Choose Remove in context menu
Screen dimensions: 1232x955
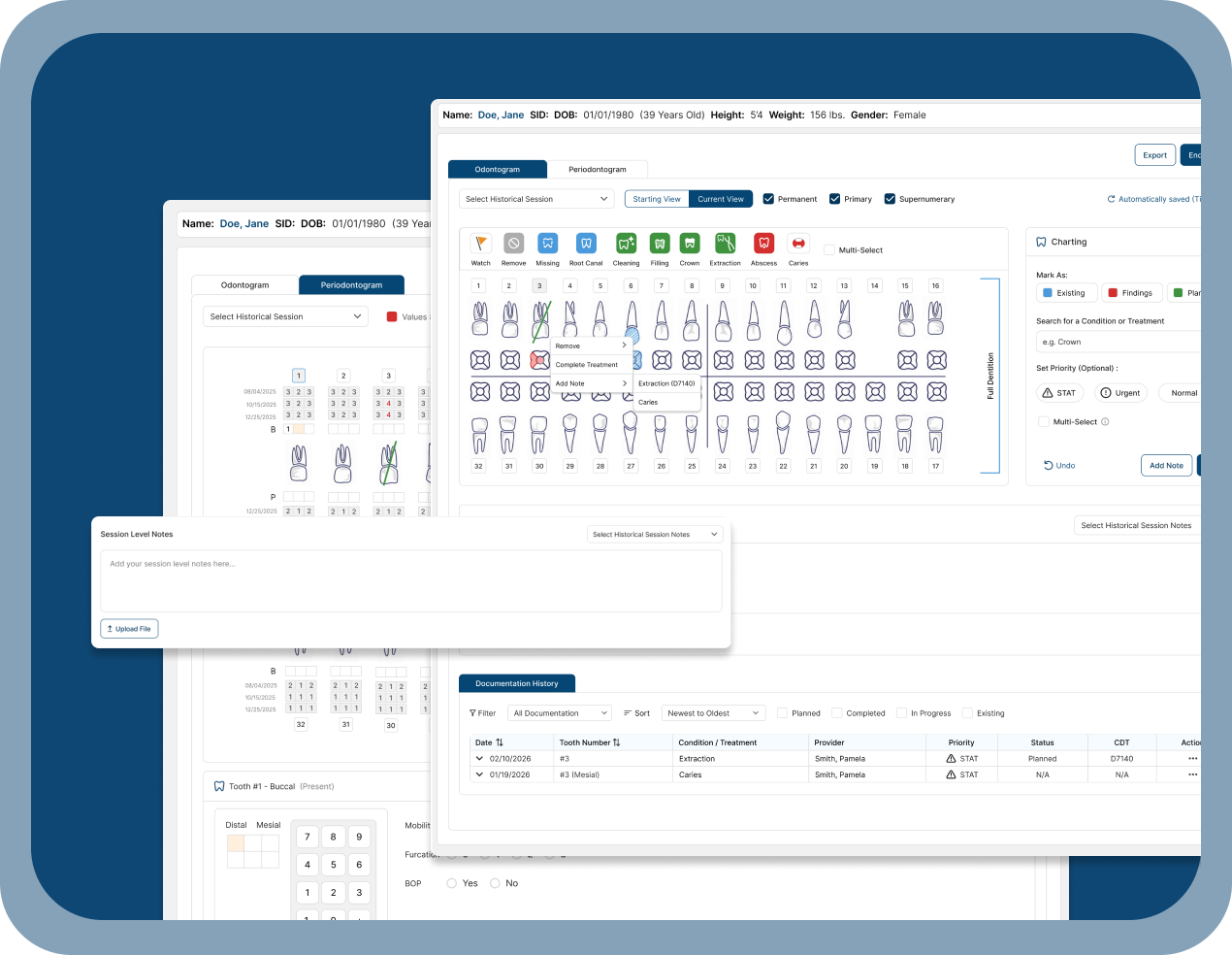591,346
